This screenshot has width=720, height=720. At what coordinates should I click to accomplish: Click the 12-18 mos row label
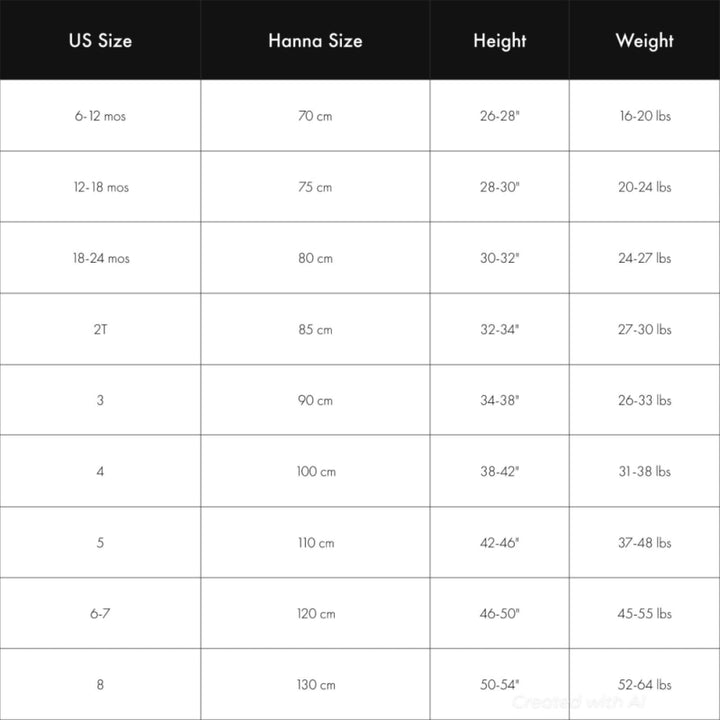pos(100,187)
